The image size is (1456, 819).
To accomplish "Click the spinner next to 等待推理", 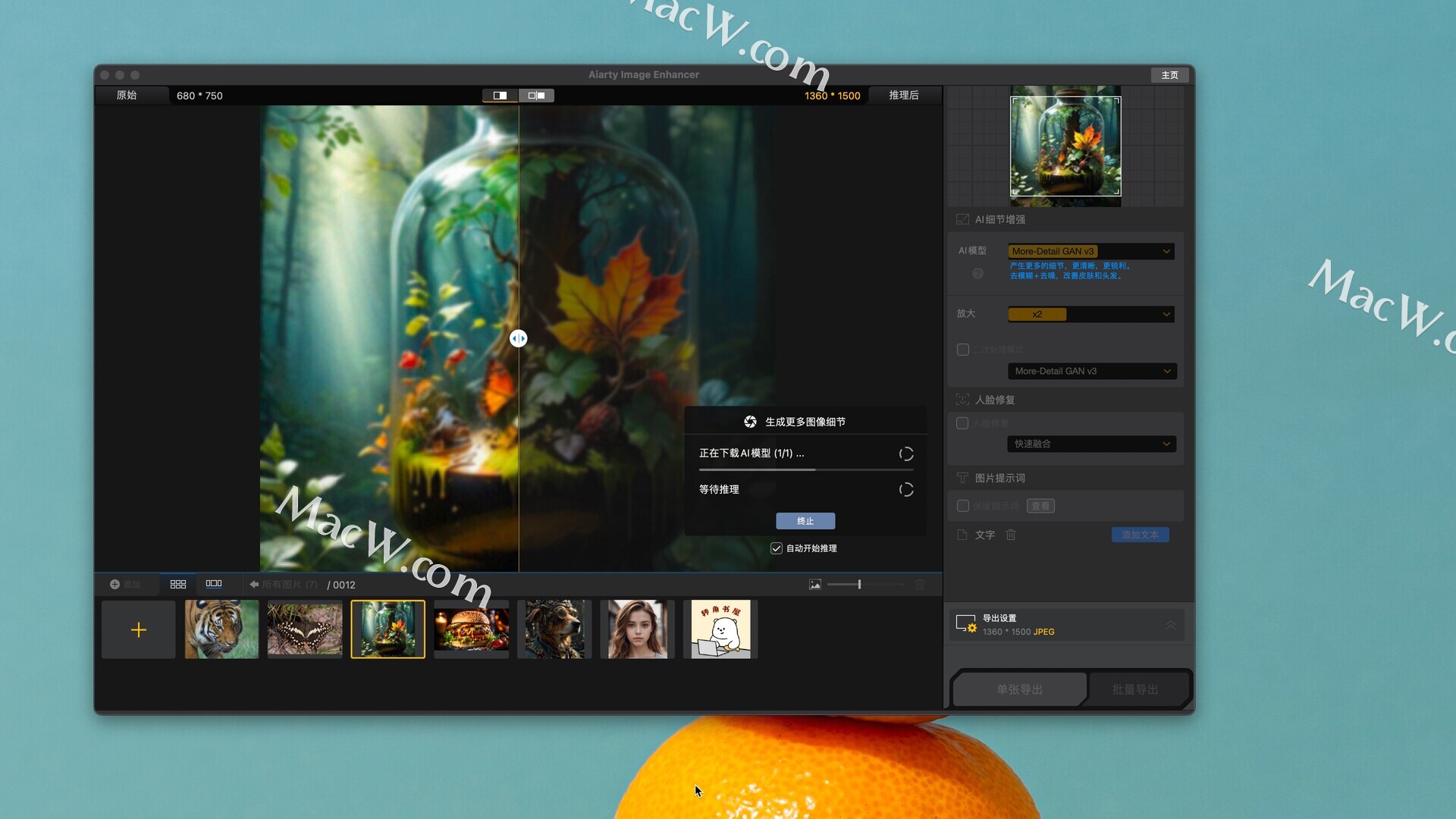I will 906,490.
